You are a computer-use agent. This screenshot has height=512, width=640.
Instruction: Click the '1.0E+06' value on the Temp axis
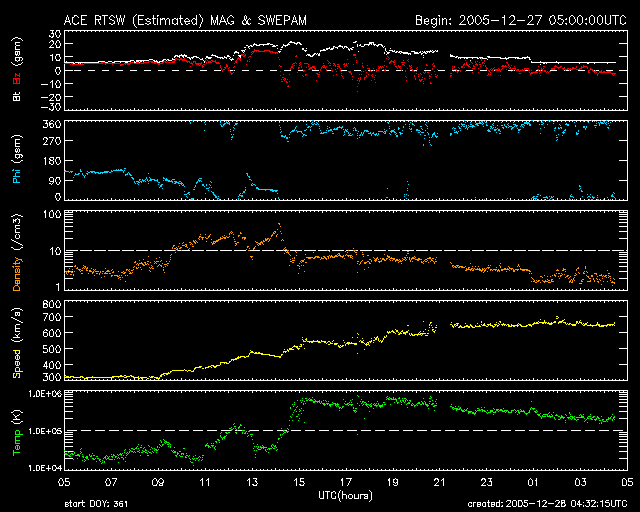click(x=45, y=394)
